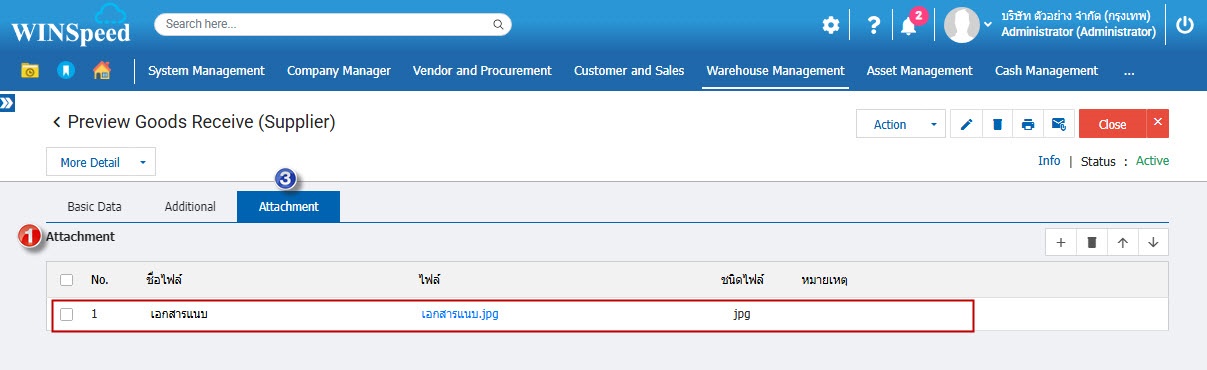Open the notifications bell icon
Viewport: 1207px width, 370px height.
click(908, 26)
